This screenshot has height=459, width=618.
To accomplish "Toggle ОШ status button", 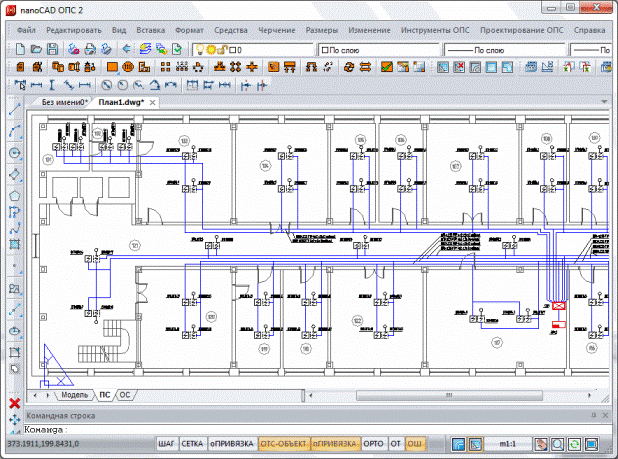I will click(x=414, y=444).
